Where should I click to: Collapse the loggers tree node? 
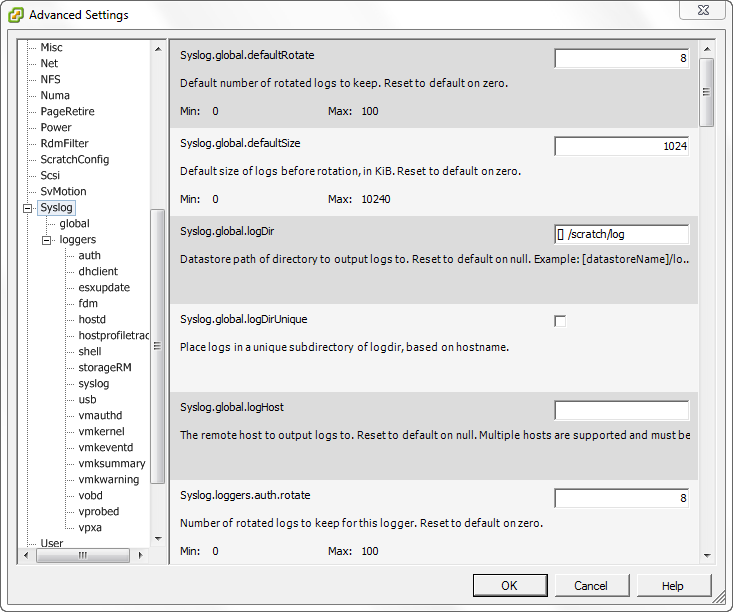point(47,240)
